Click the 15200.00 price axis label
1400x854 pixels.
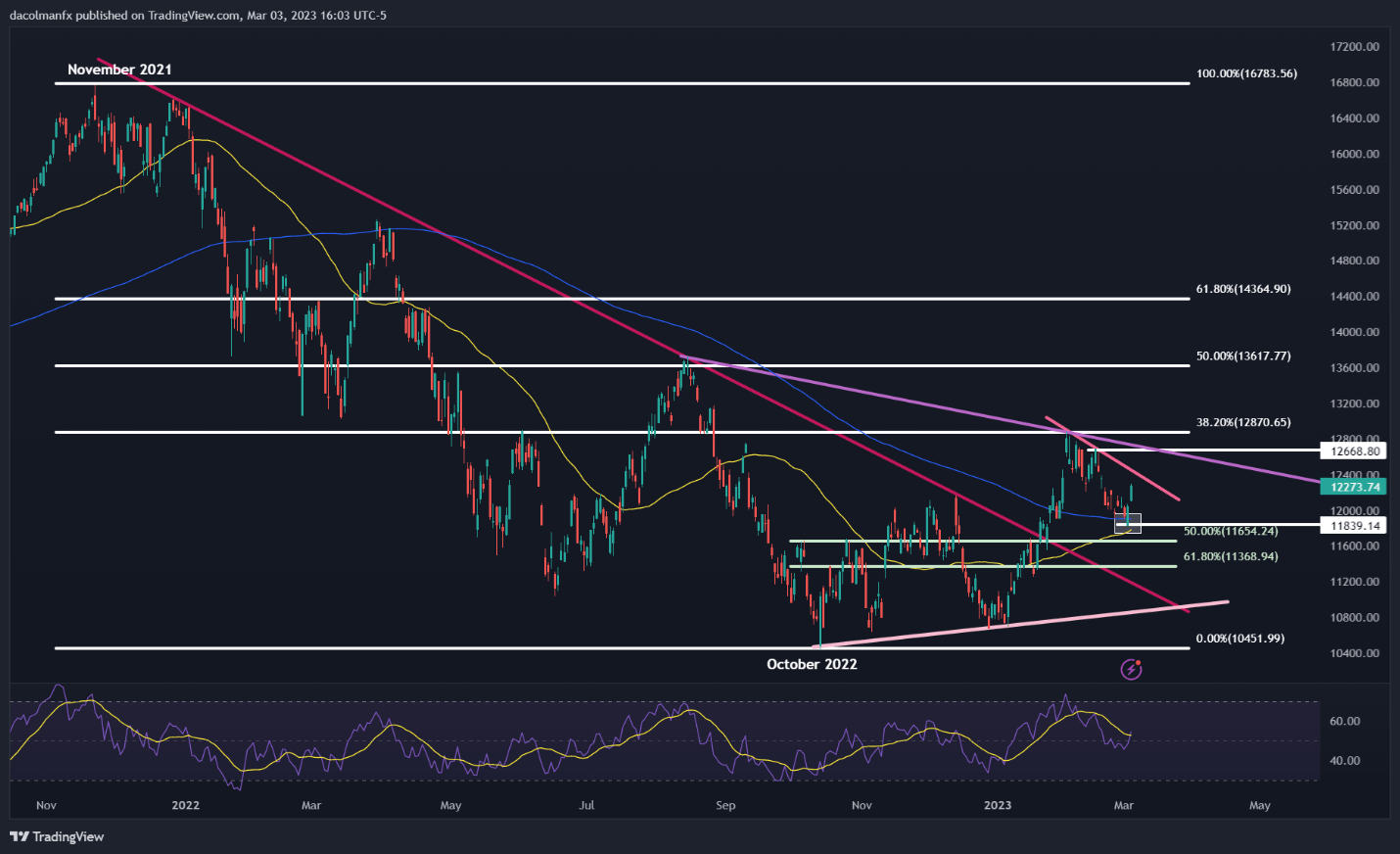point(1355,225)
